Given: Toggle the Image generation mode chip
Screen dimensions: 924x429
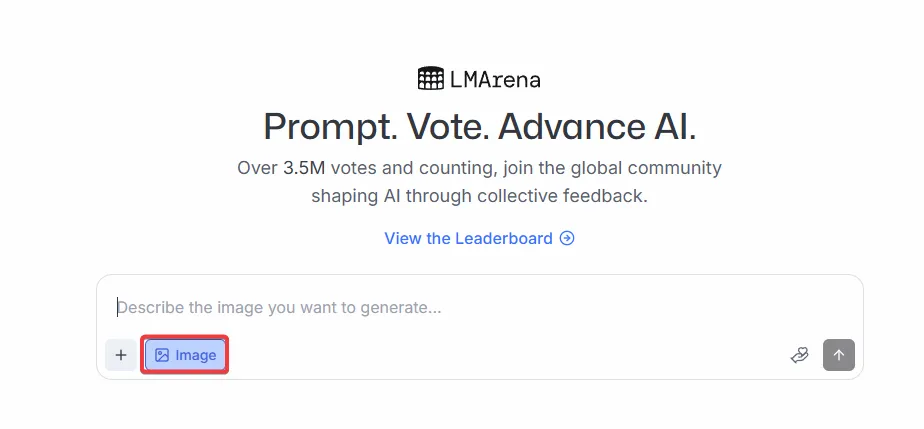Looking at the screenshot, I should pyautogui.click(x=185, y=355).
